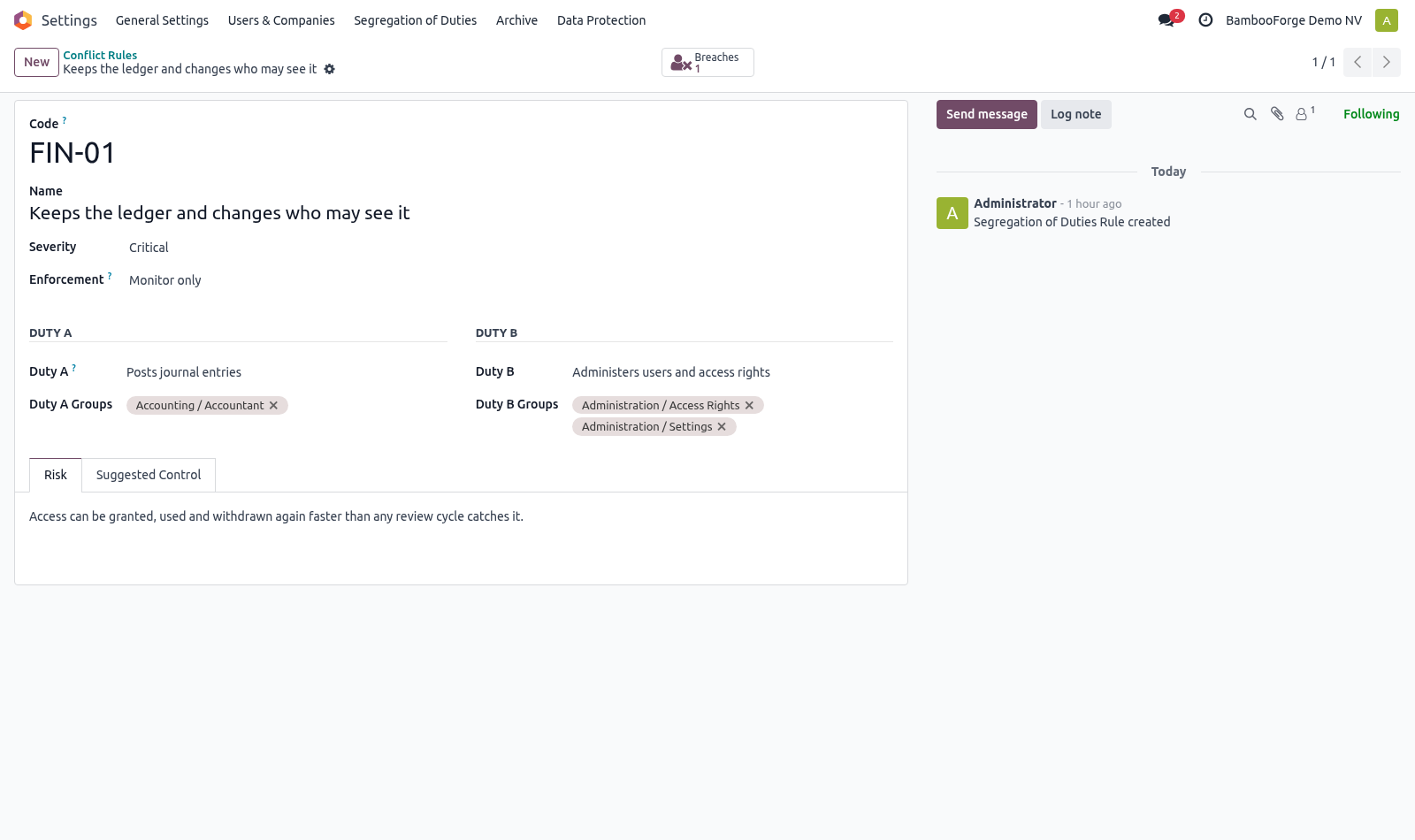Go to the next record arrow
The width and height of the screenshot is (1415, 840).
1386,62
